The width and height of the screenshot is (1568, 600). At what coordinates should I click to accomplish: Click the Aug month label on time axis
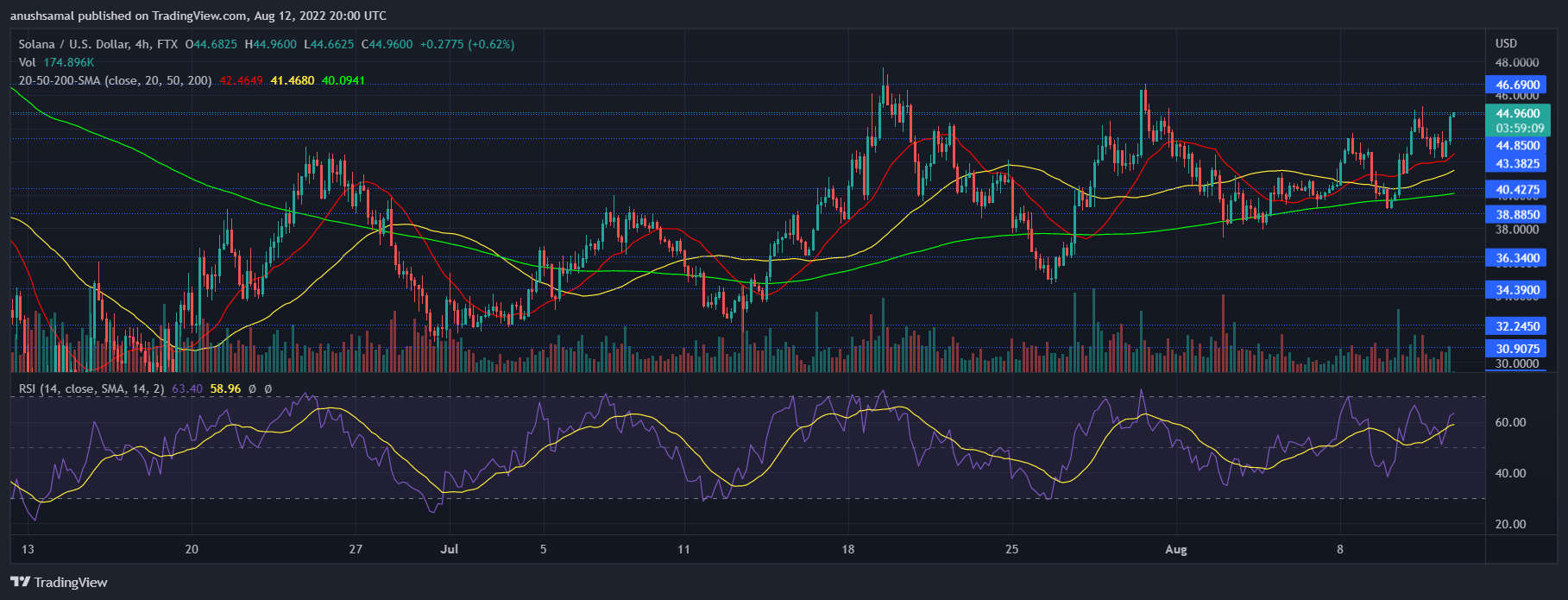click(1175, 549)
